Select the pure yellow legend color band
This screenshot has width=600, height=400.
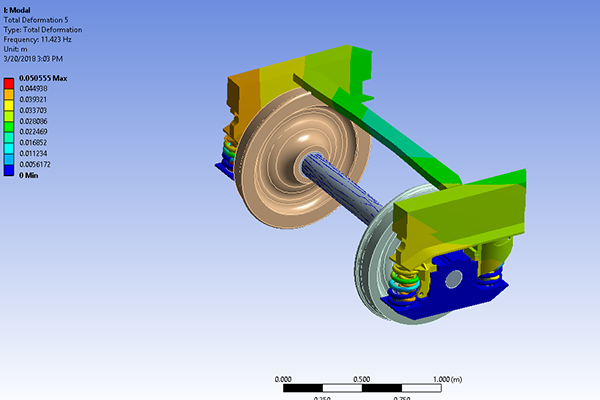click(x=9, y=105)
